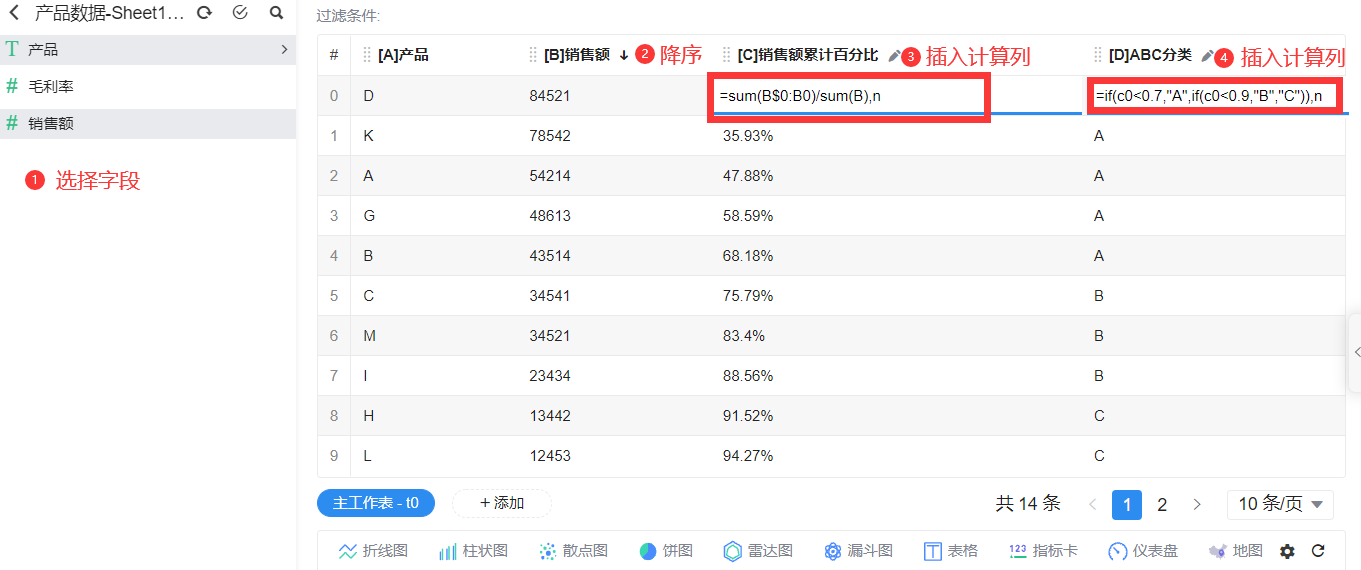Screen dimensions: 1361x570
Task: Pick the 饼图 pie chart option
Action: [666, 551]
